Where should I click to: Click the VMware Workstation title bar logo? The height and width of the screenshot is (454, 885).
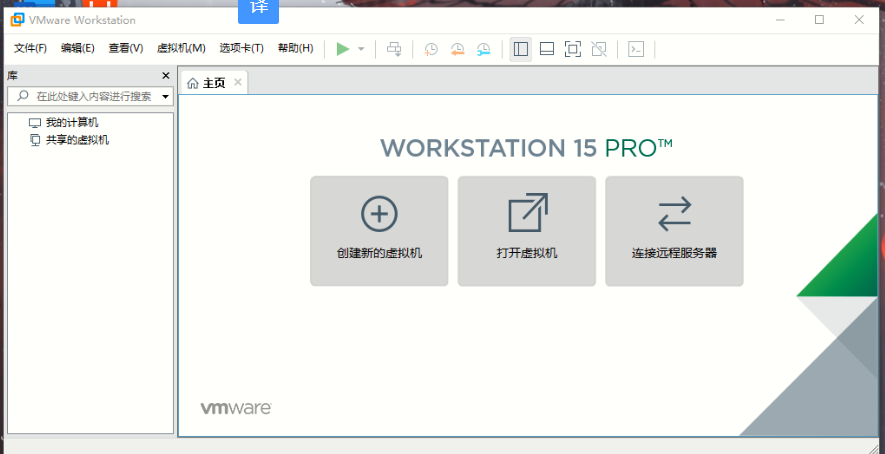tap(17, 20)
